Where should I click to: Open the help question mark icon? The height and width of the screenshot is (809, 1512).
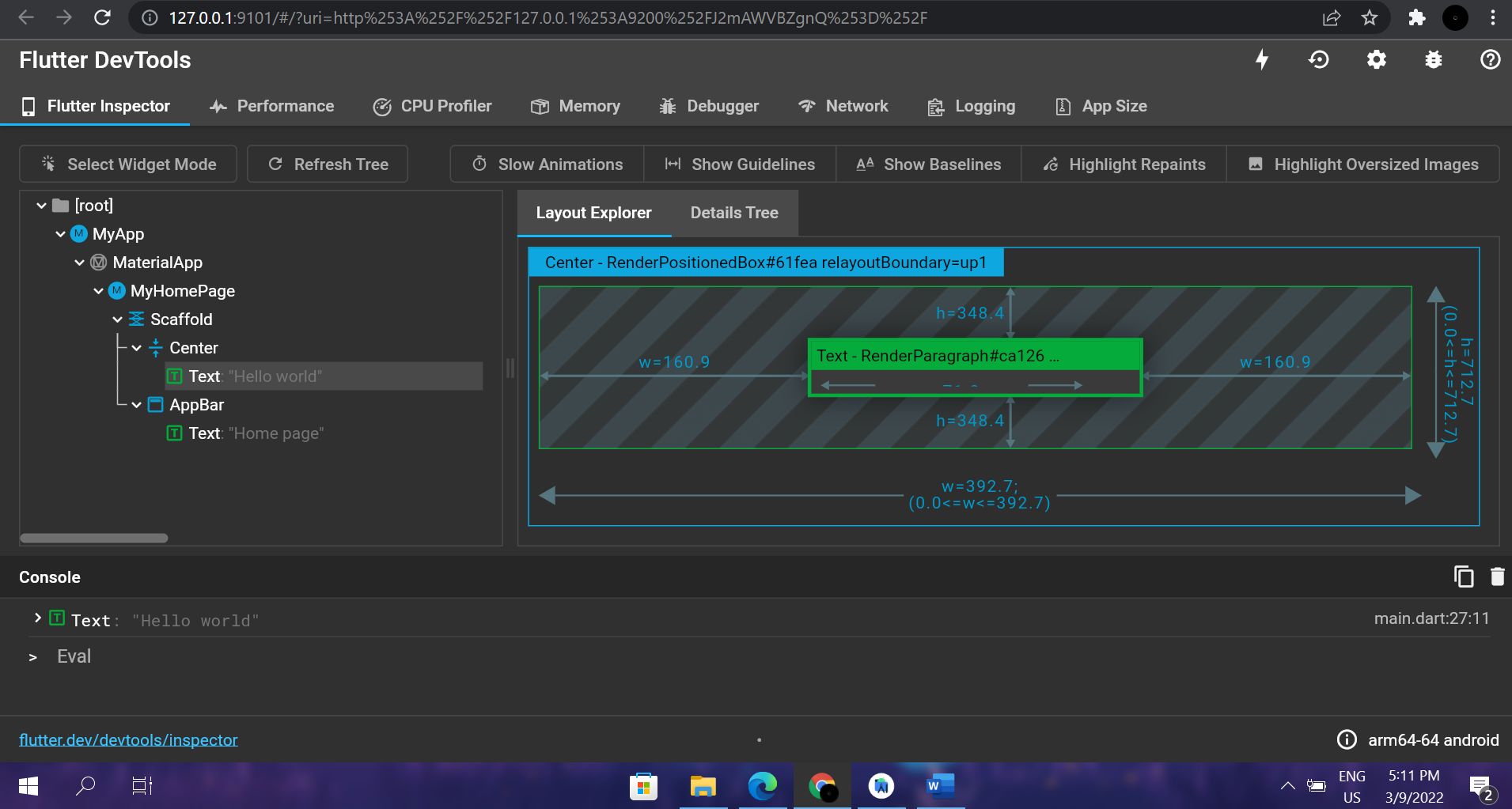[1491, 60]
